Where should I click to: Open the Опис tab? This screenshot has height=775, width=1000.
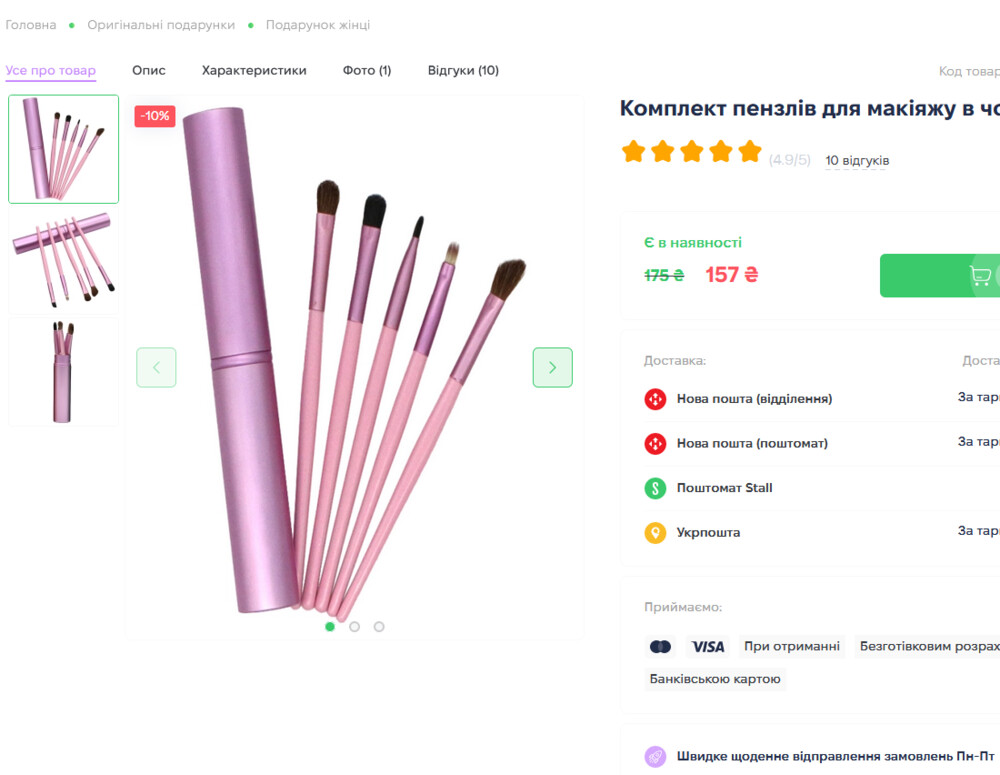(x=149, y=71)
